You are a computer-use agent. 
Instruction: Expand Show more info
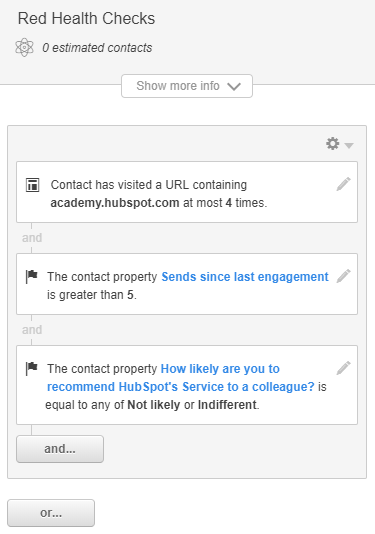187,86
